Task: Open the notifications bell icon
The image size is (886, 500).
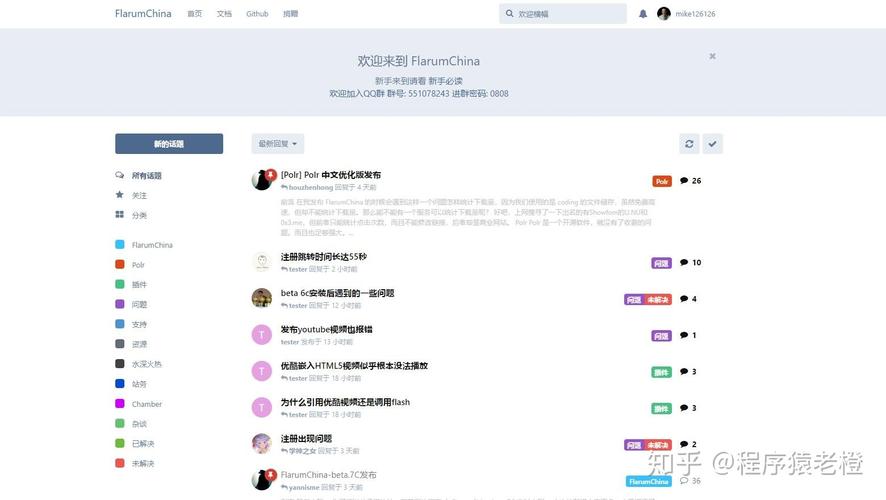Action: (x=643, y=14)
